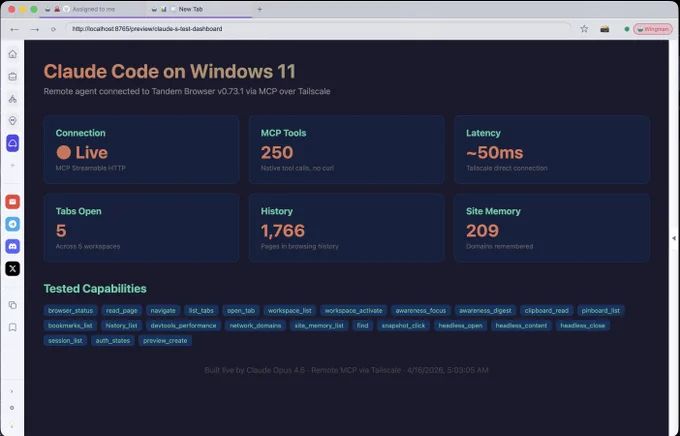The width and height of the screenshot is (680, 436).
Task: Click the 'list_tabs' capability tag
Action: [x=201, y=311]
